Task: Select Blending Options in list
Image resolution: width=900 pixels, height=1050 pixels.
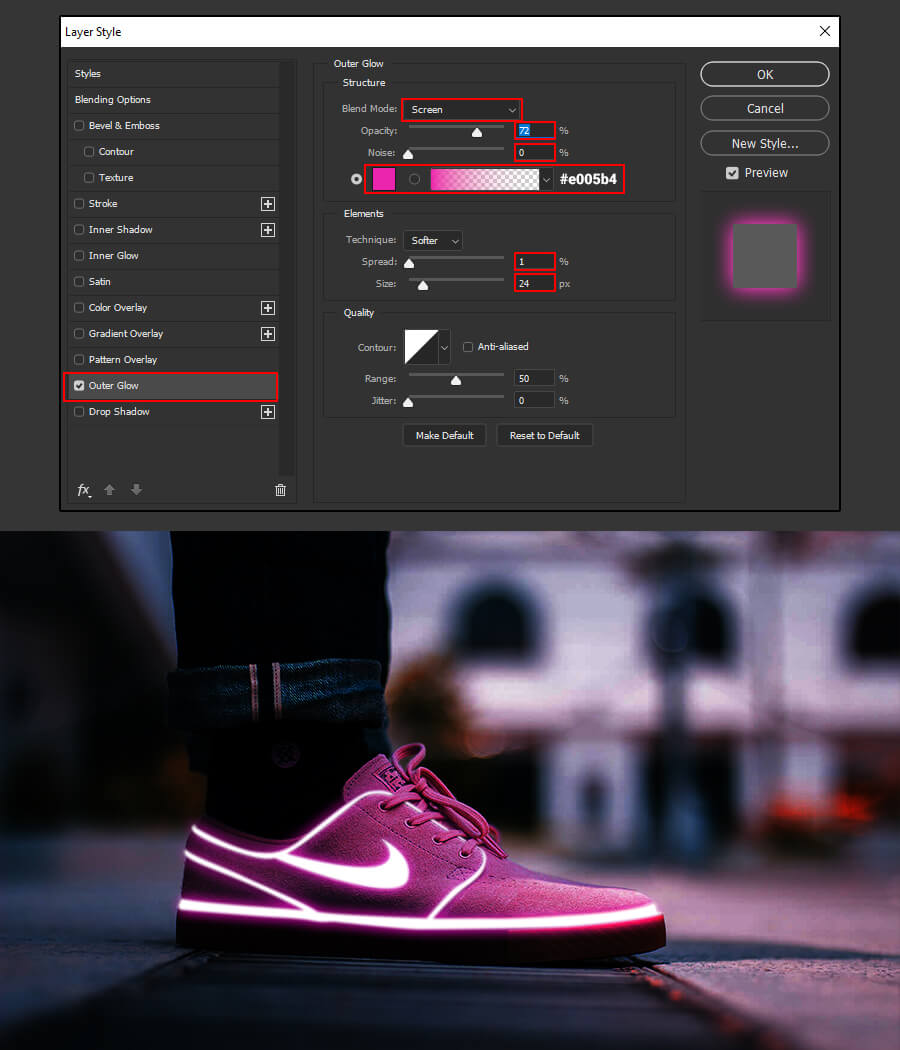Action: coord(173,100)
